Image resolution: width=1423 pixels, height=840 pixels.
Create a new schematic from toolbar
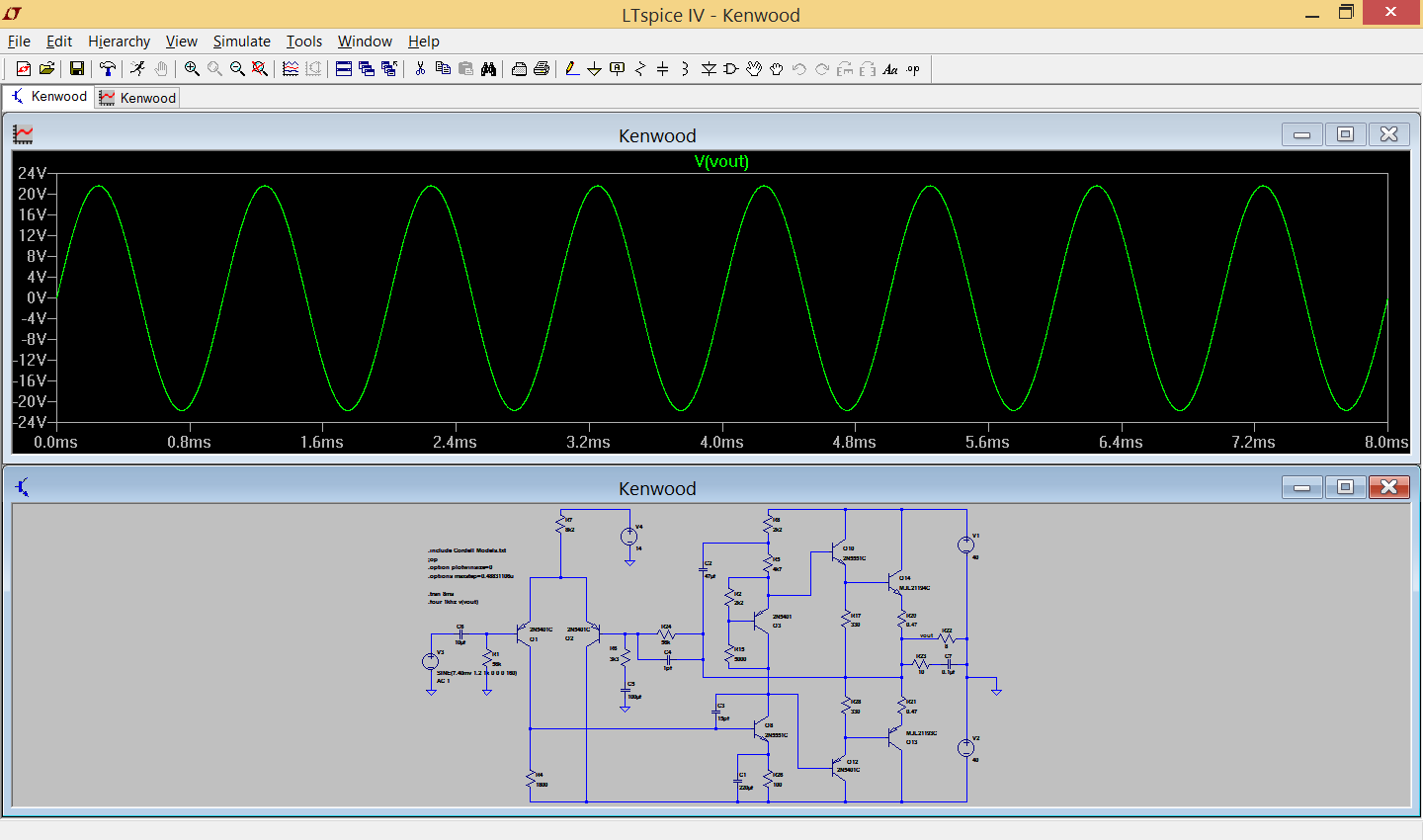point(24,69)
